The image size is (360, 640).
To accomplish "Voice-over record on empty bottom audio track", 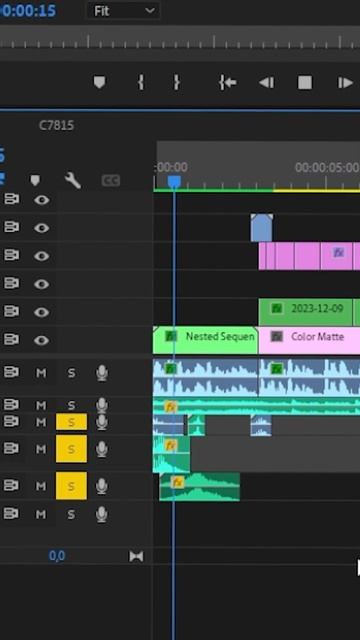I will click(102, 514).
